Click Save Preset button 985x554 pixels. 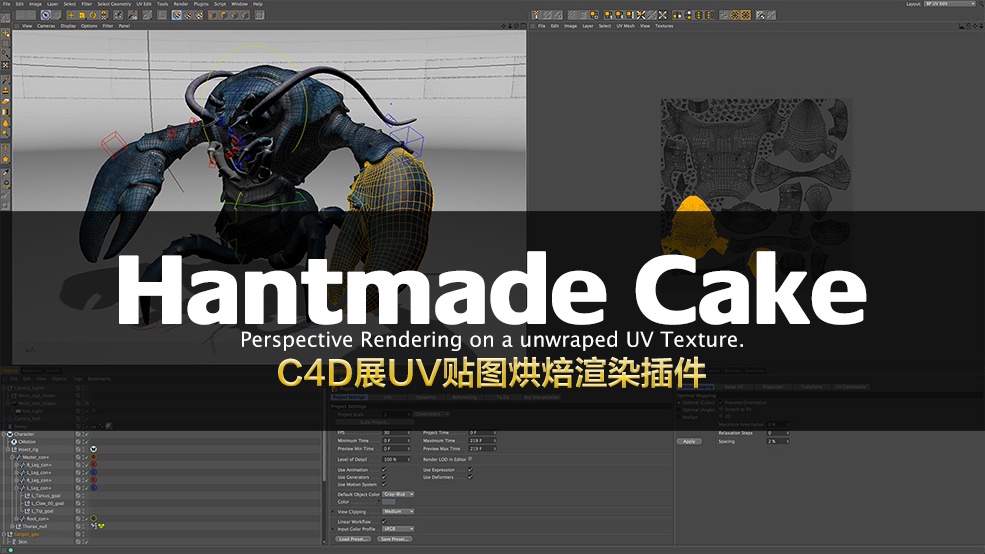click(395, 539)
